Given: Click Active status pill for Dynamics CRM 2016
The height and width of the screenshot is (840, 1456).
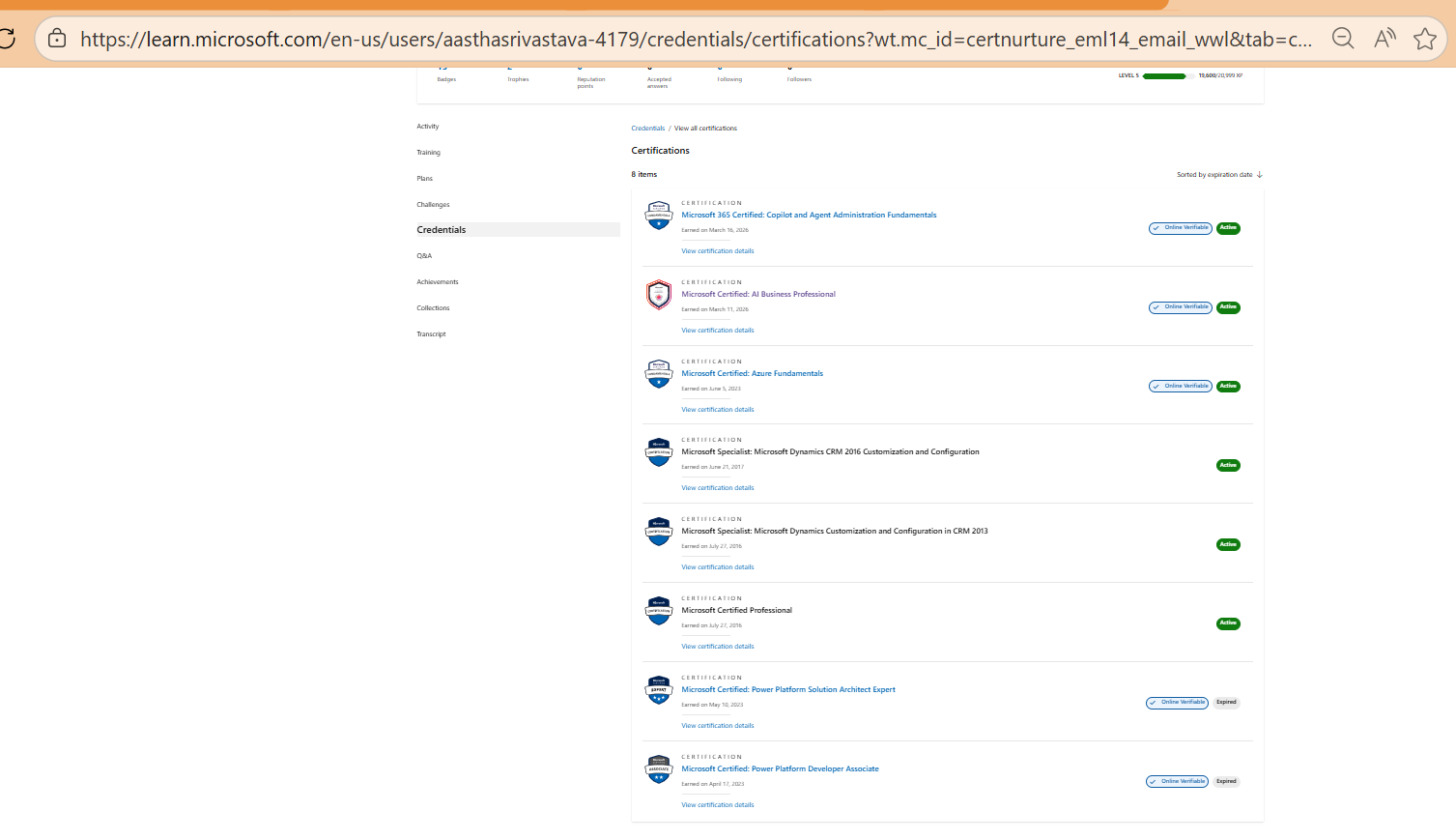Looking at the screenshot, I should pos(1228,465).
